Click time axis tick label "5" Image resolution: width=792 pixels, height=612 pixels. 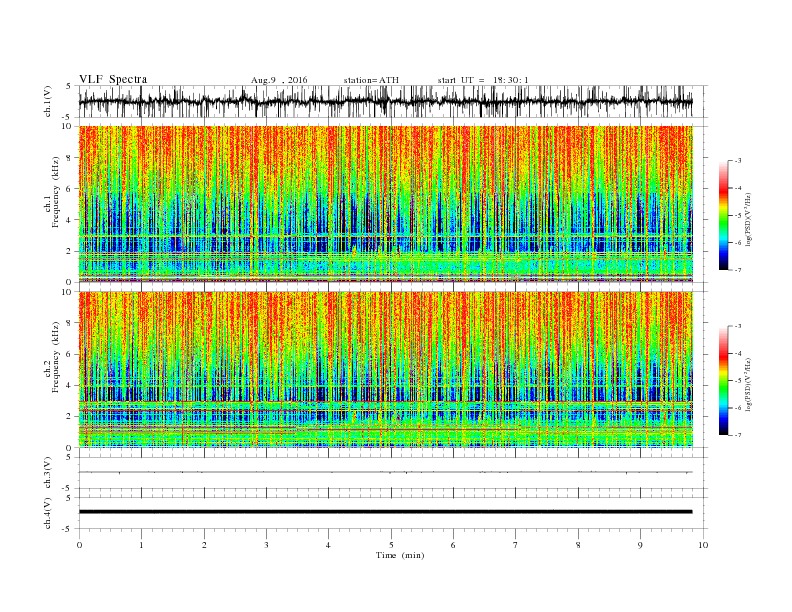coord(391,545)
